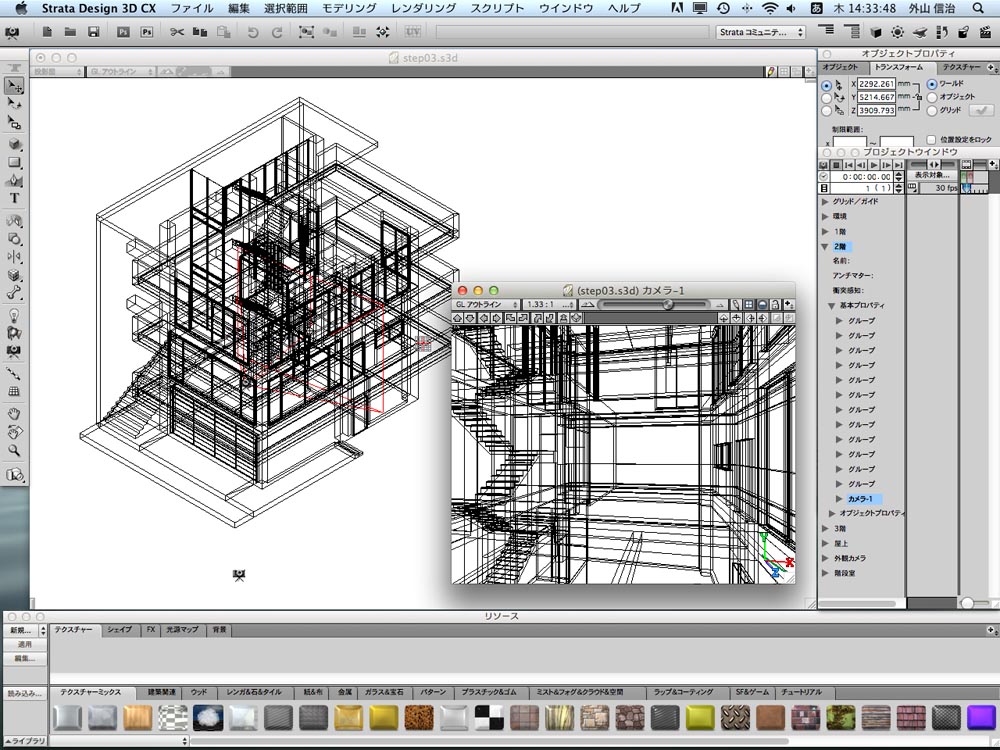Expand the 外観カメラ tree item
Screen dimensions: 1000x750
(825, 558)
